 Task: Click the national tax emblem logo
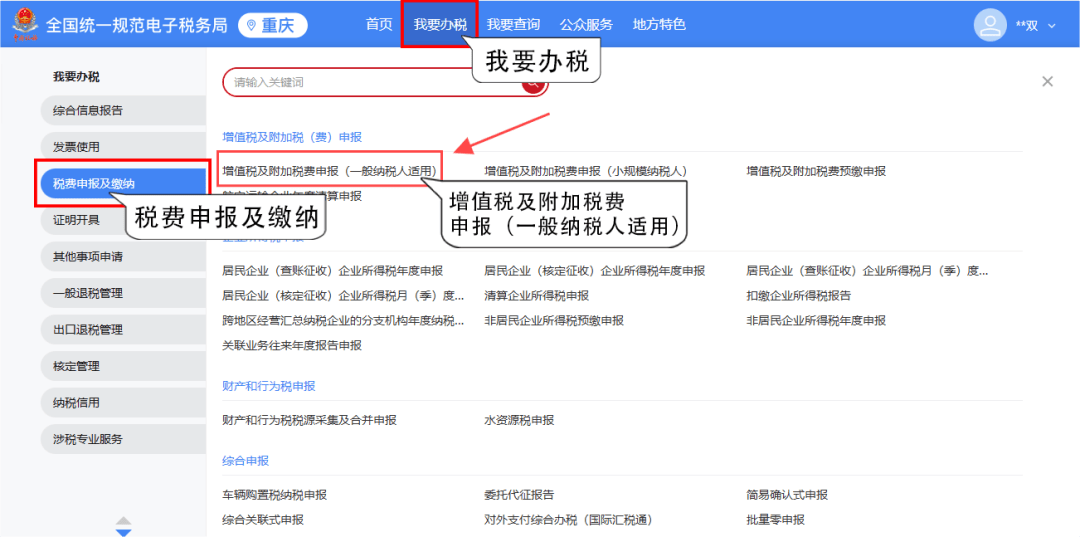click(x=25, y=25)
